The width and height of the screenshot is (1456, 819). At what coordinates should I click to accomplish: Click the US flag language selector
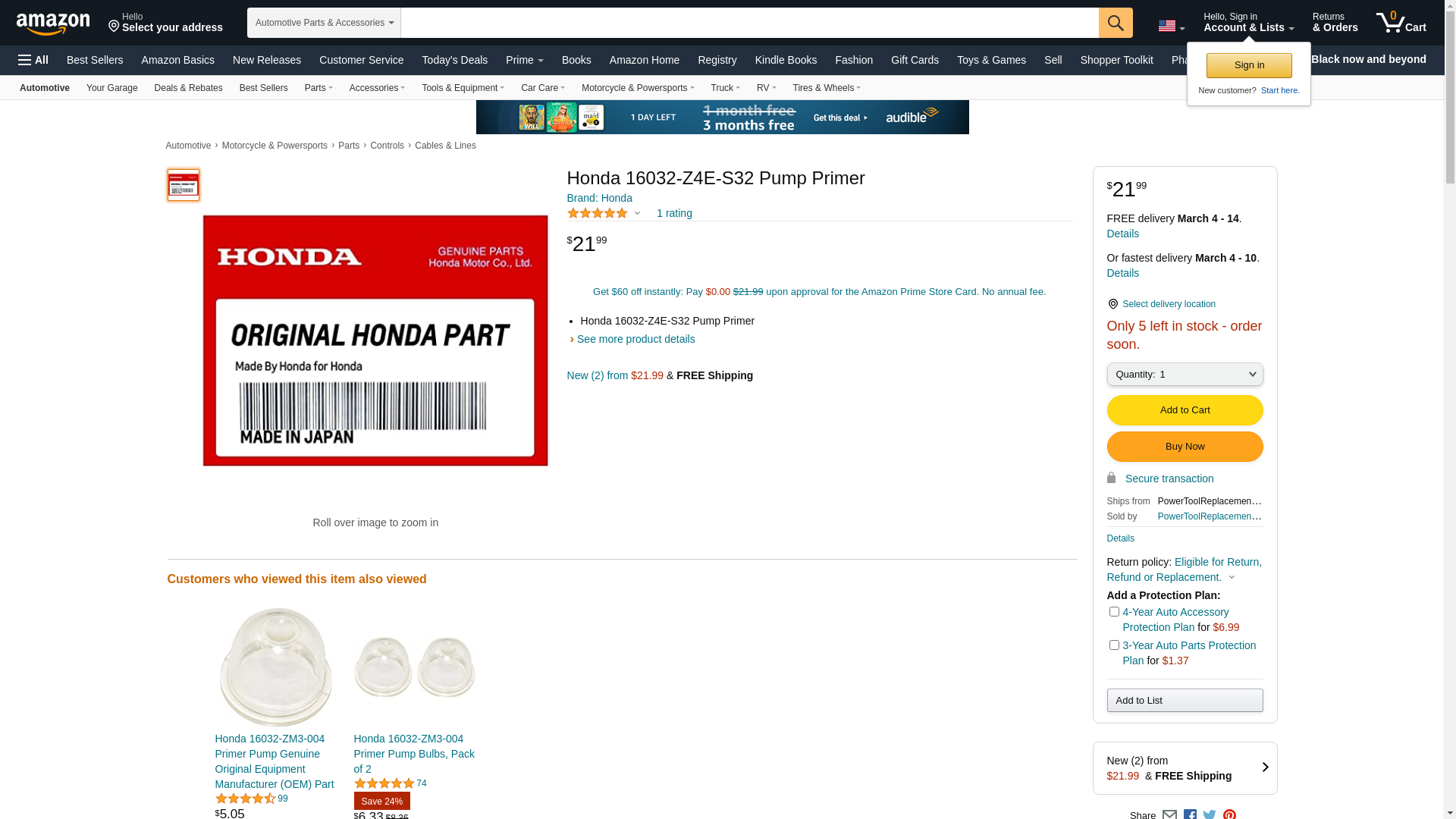coord(1172,26)
